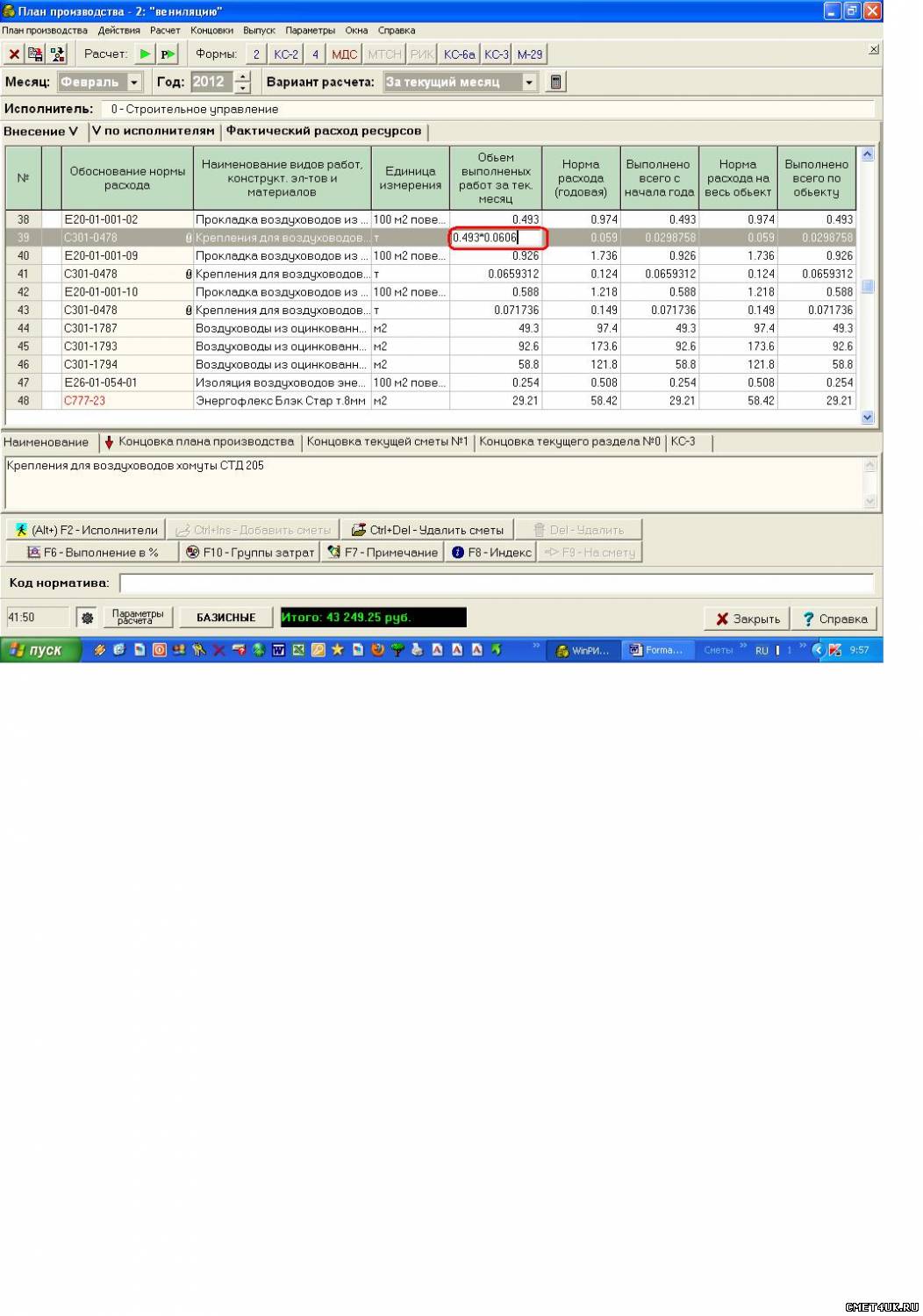
Task: Open form КС-3 in toolbar
Action: point(497,54)
